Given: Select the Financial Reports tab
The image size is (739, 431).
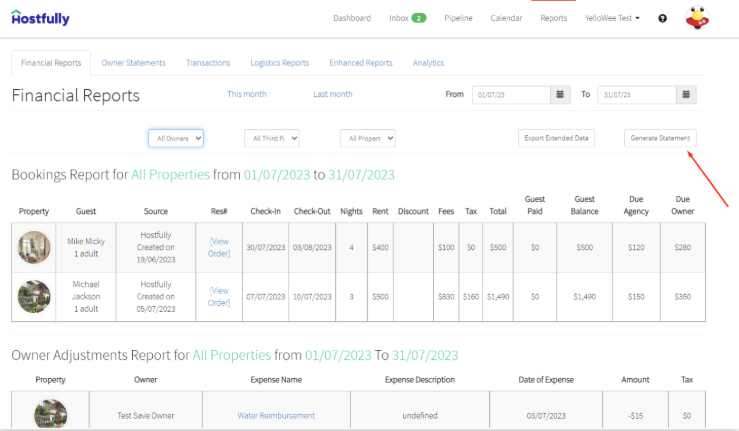Looking at the screenshot, I should coord(51,63).
